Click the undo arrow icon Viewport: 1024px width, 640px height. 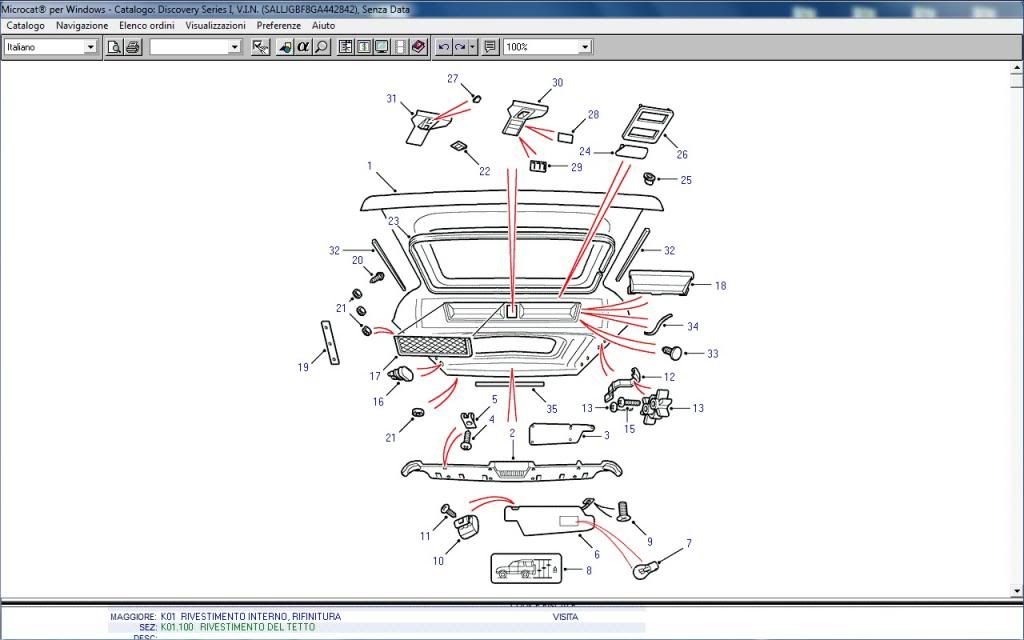[x=444, y=47]
